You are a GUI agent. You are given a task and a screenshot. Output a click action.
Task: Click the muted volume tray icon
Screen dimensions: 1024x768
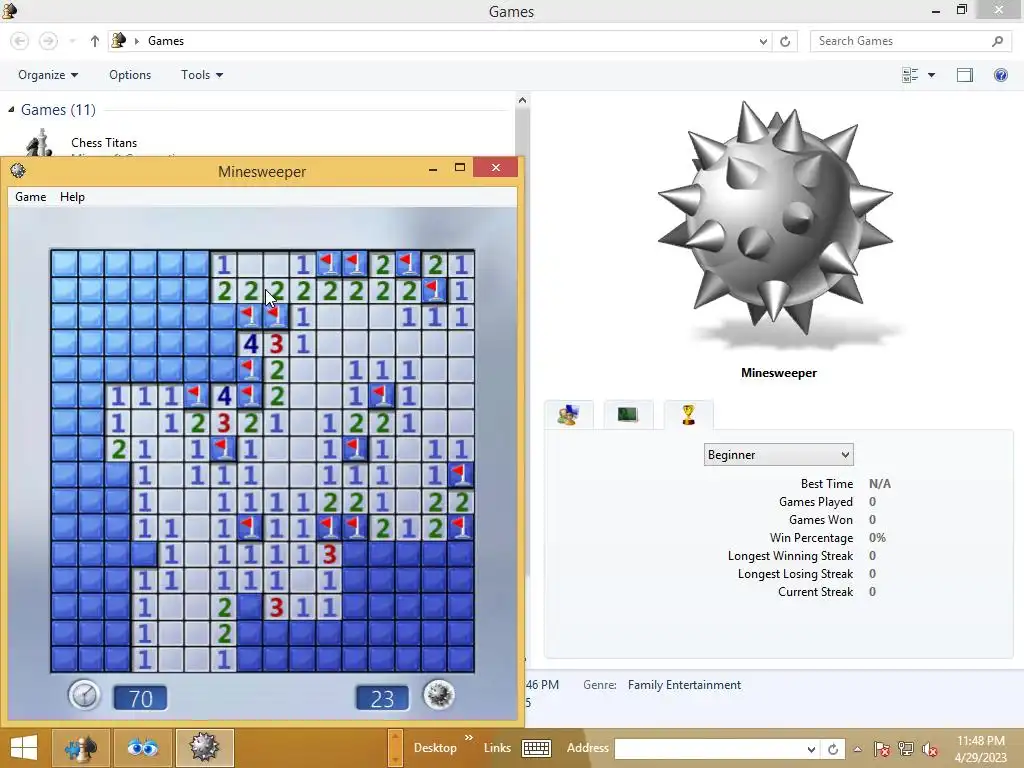(929, 749)
